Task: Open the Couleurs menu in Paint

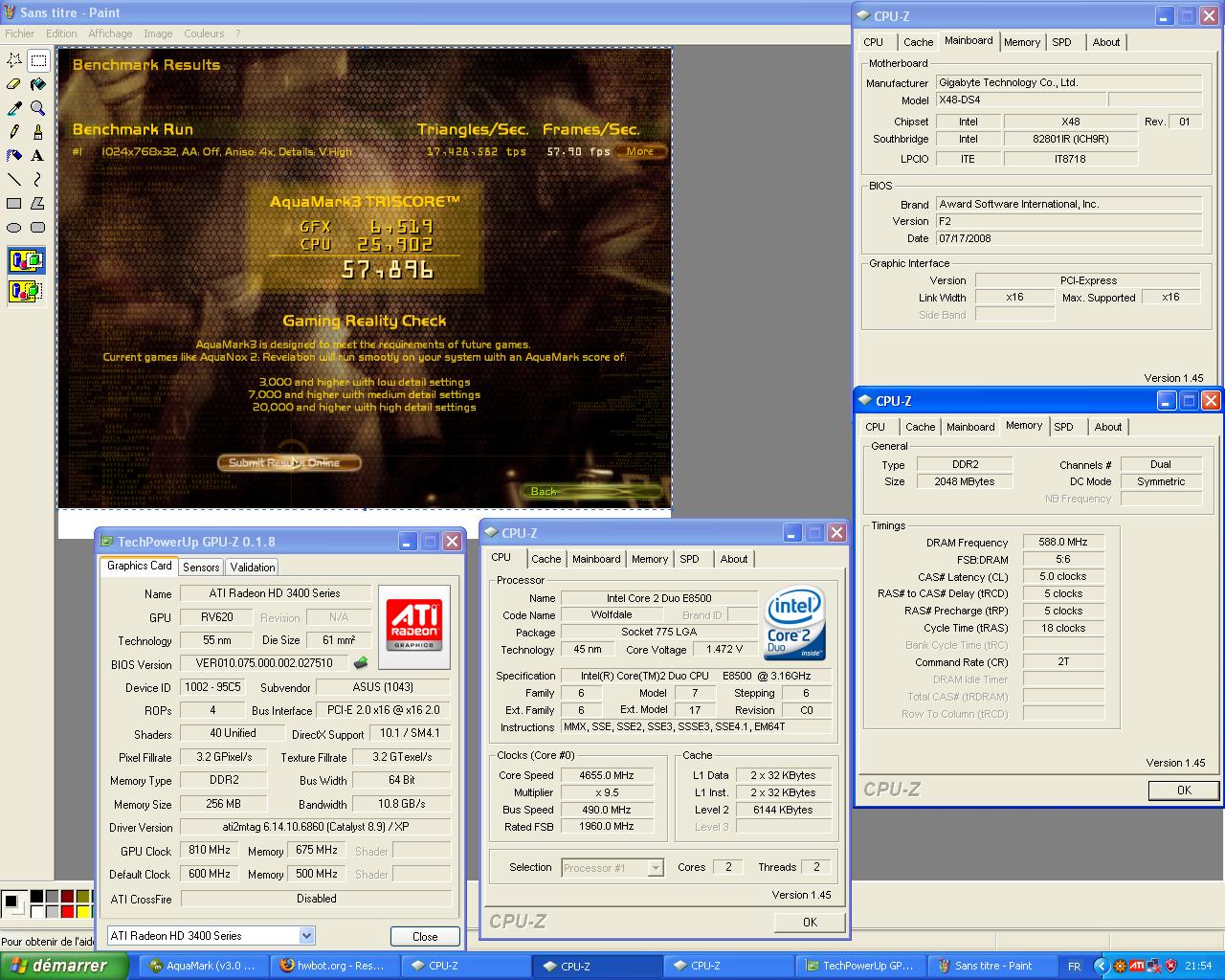Action: pyautogui.click(x=204, y=33)
